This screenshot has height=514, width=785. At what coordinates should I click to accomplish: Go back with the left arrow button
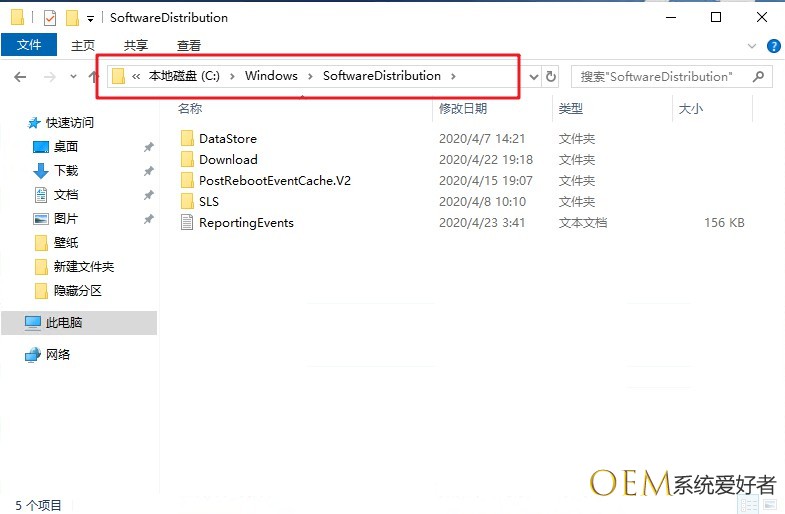20,76
